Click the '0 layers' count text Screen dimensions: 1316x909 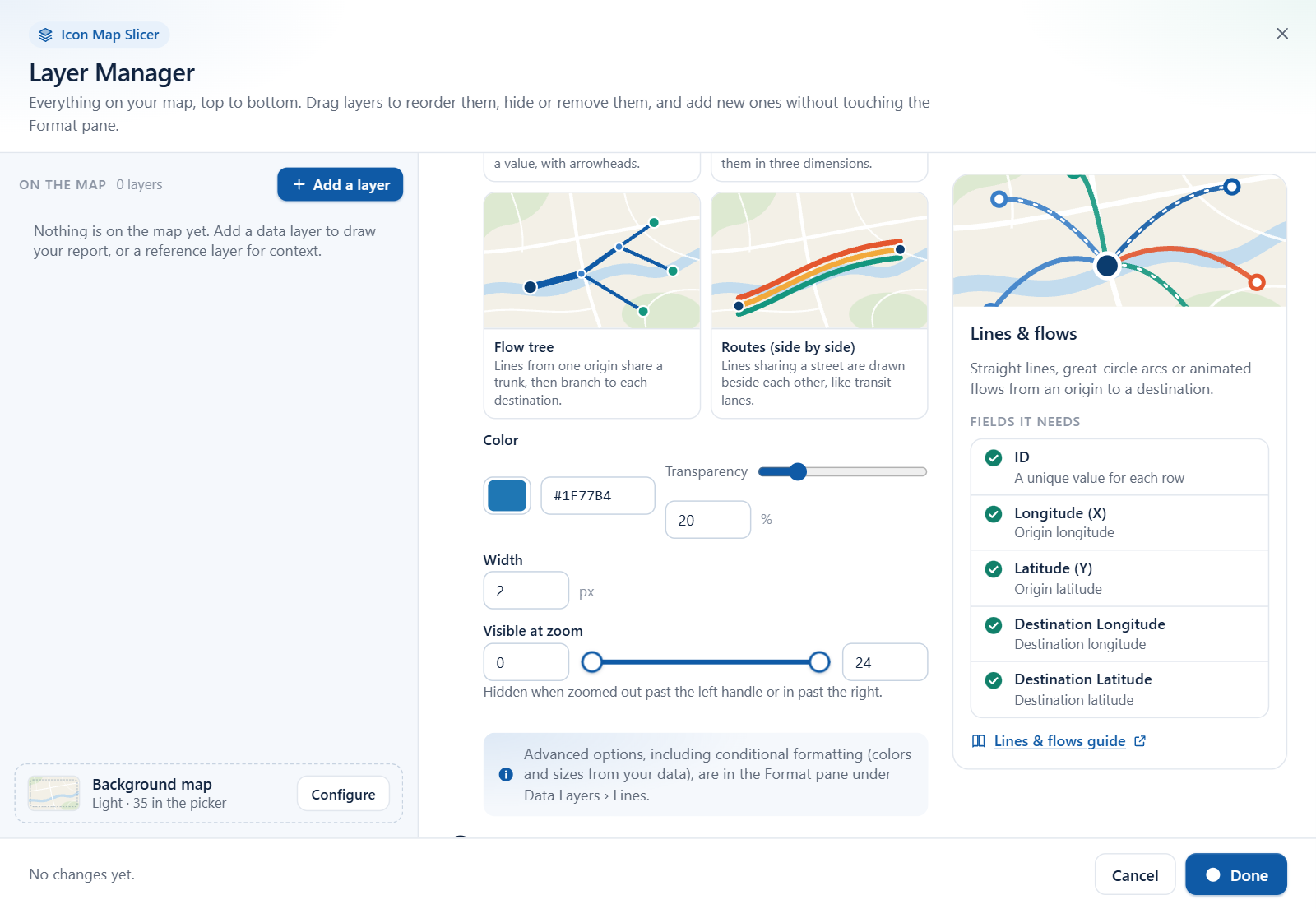pyautogui.click(x=139, y=184)
